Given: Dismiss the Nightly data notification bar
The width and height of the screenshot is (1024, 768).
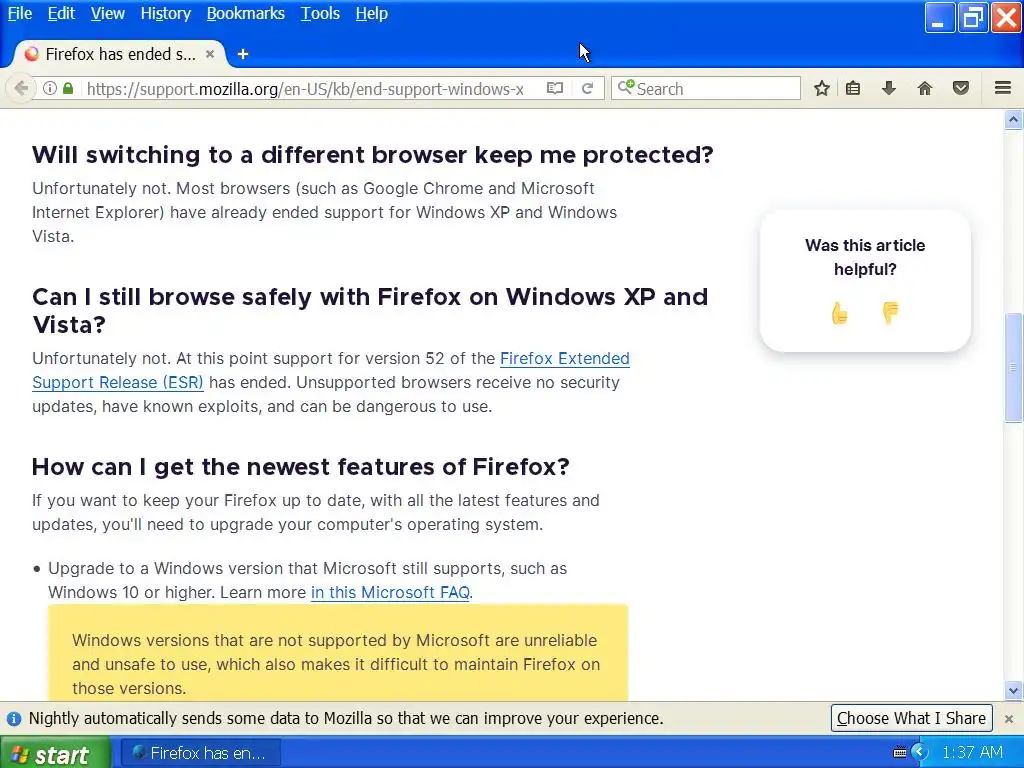Looking at the screenshot, I should coord(1009,718).
